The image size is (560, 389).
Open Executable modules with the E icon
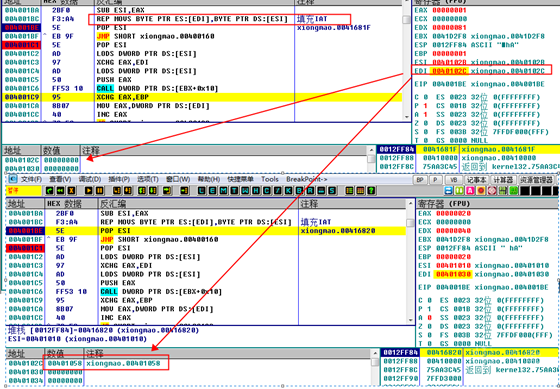212,191
